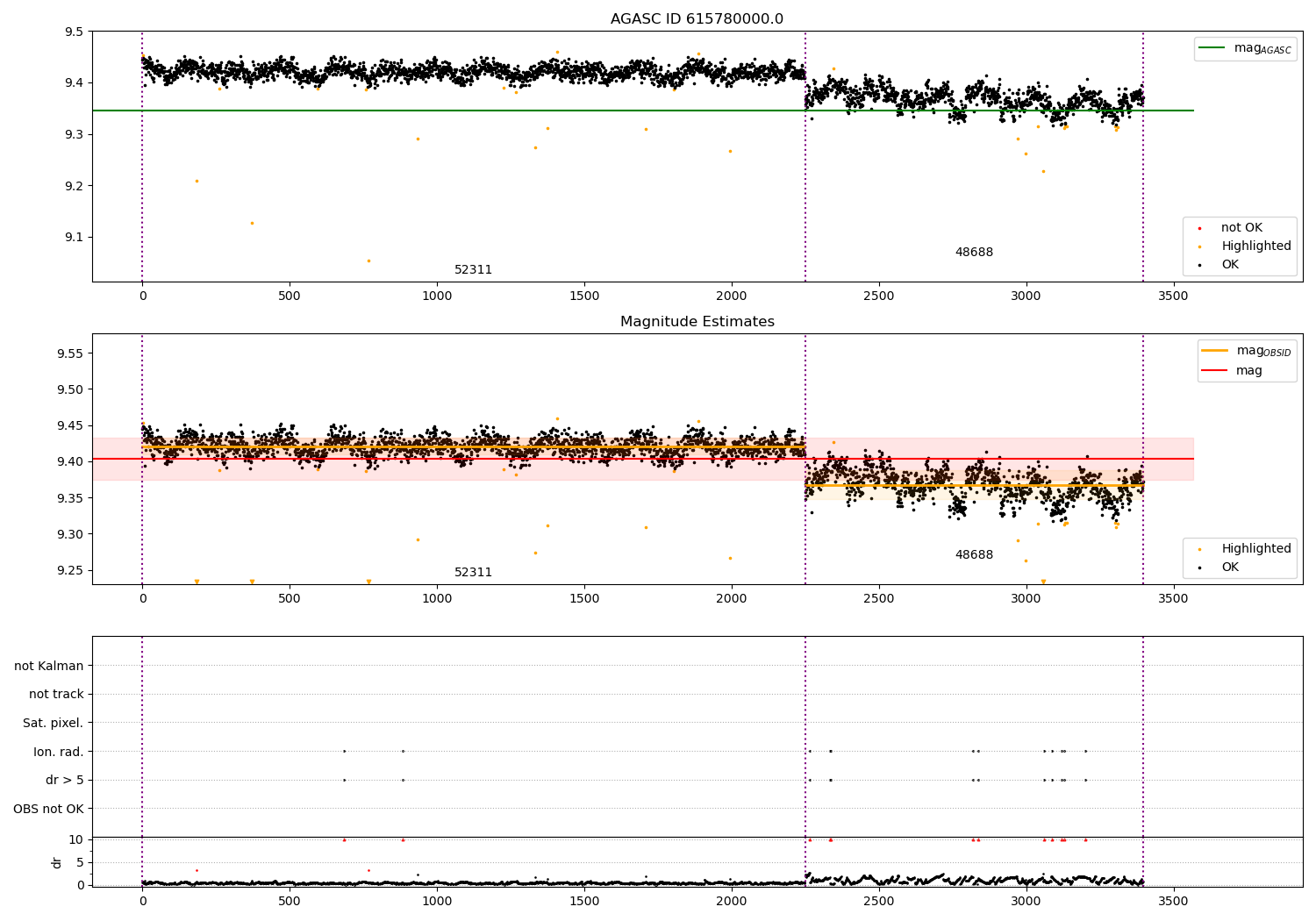This screenshot has width=1316, height=921.
Task: Click the "52311" label in the AGASC plot
Action: coord(473,270)
